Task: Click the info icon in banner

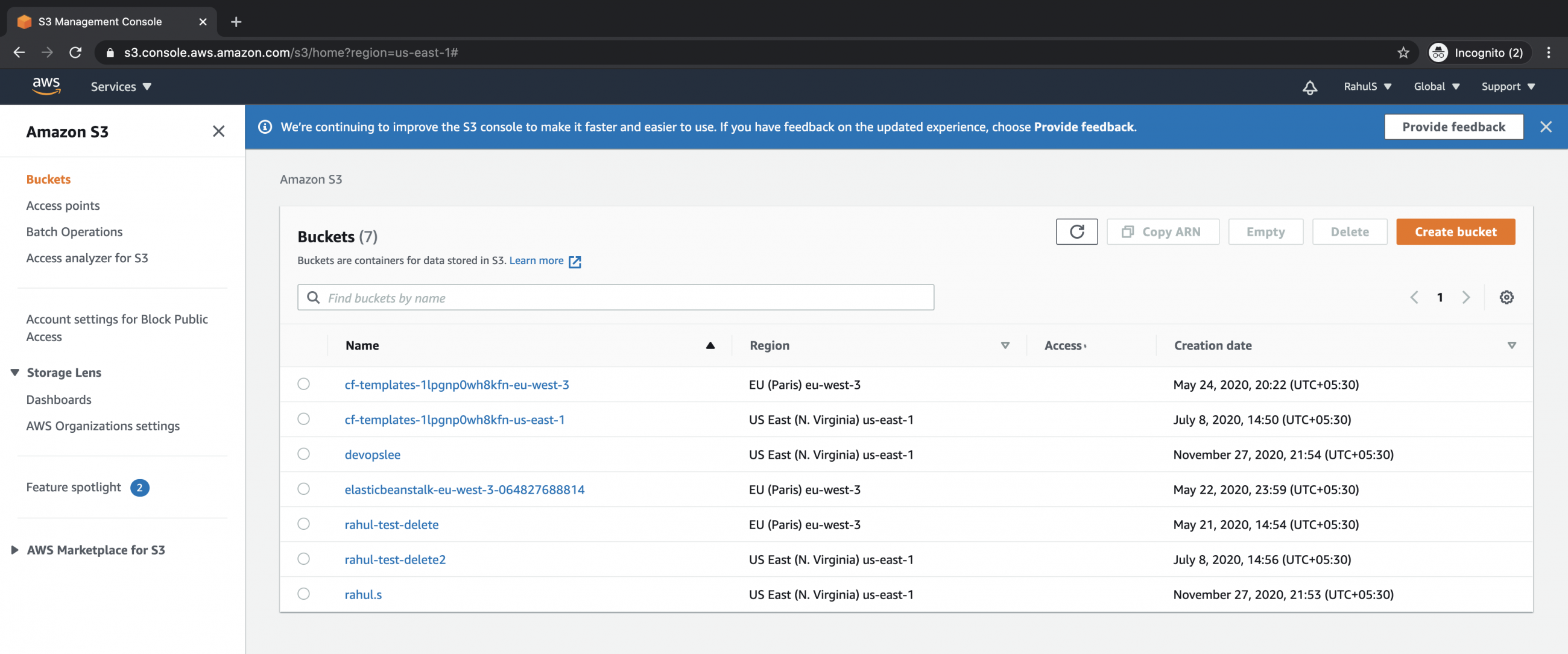Action: [x=265, y=127]
